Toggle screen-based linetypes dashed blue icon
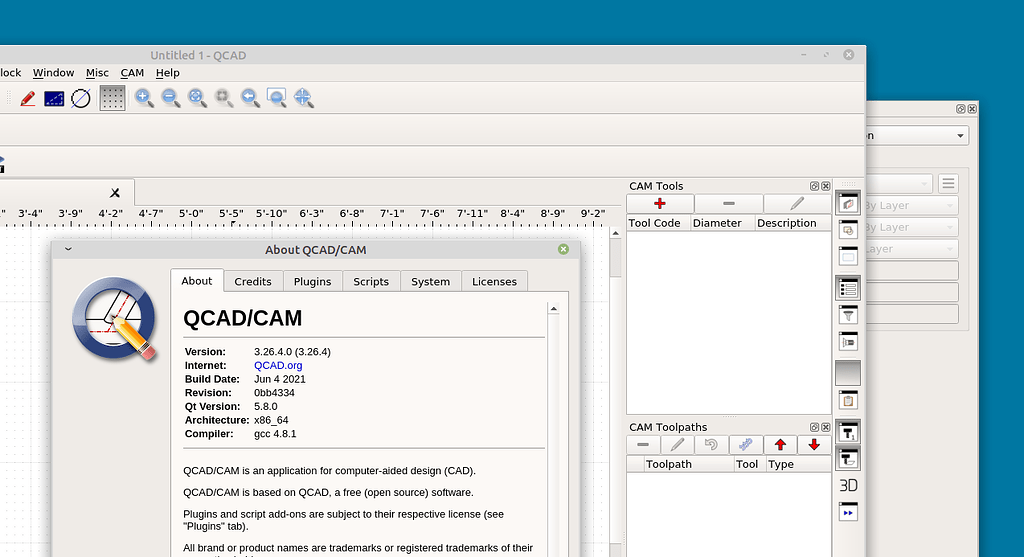The height and width of the screenshot is (557, 1024). click(x=54, y=99)
